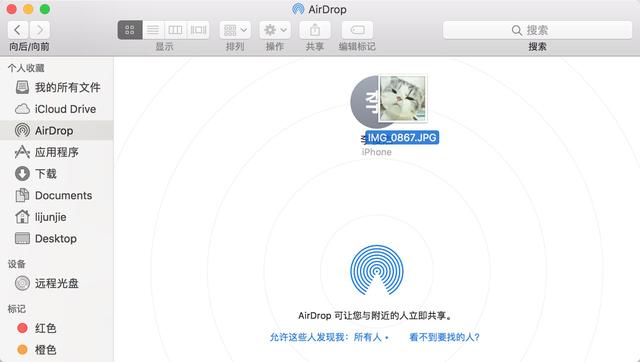The width and height of the screenshot is (640, 362).
Task: Close the window with the red button
Action: (11, 9)
